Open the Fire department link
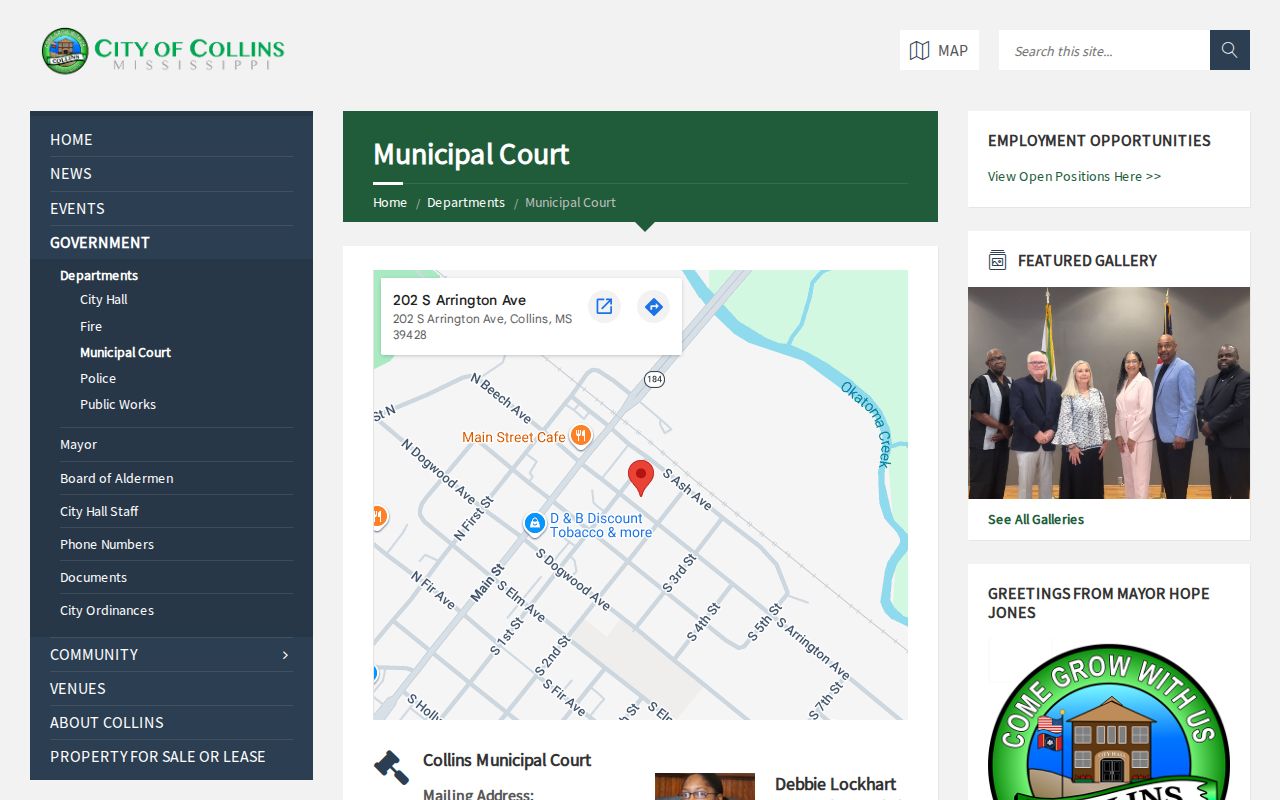 [91, 326]
